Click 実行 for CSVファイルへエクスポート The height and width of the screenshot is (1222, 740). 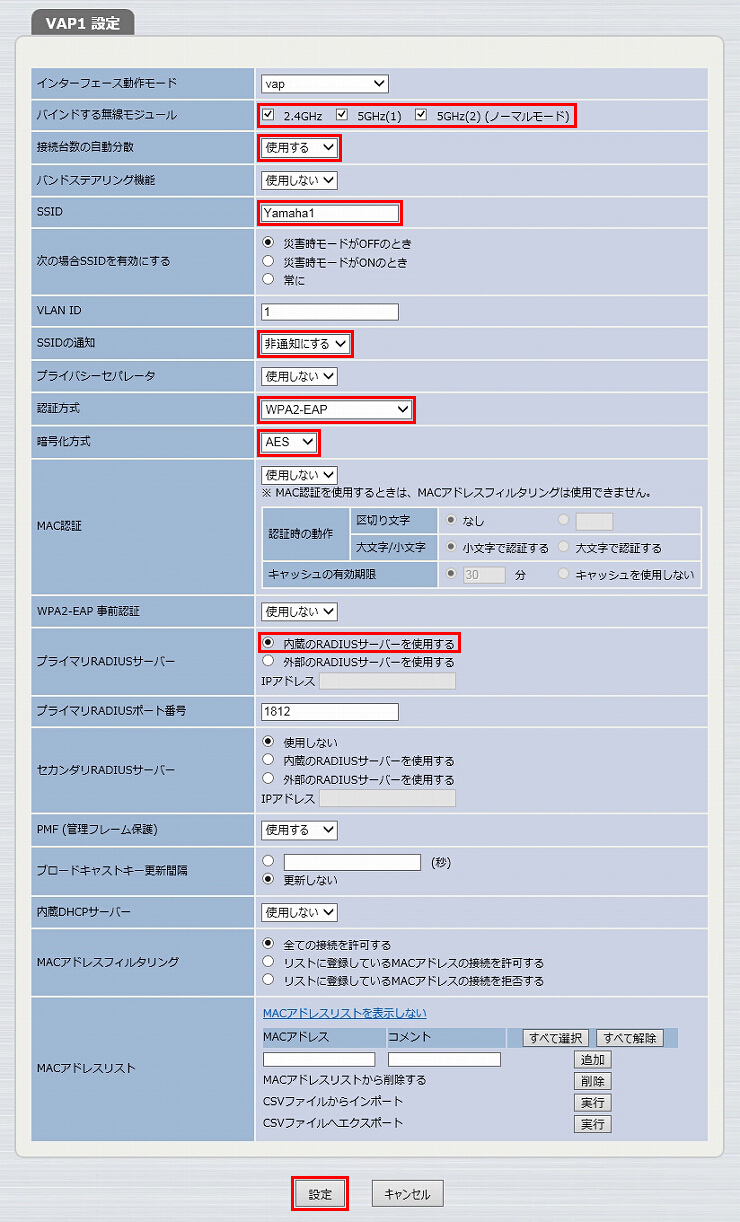click(593, 1124)
